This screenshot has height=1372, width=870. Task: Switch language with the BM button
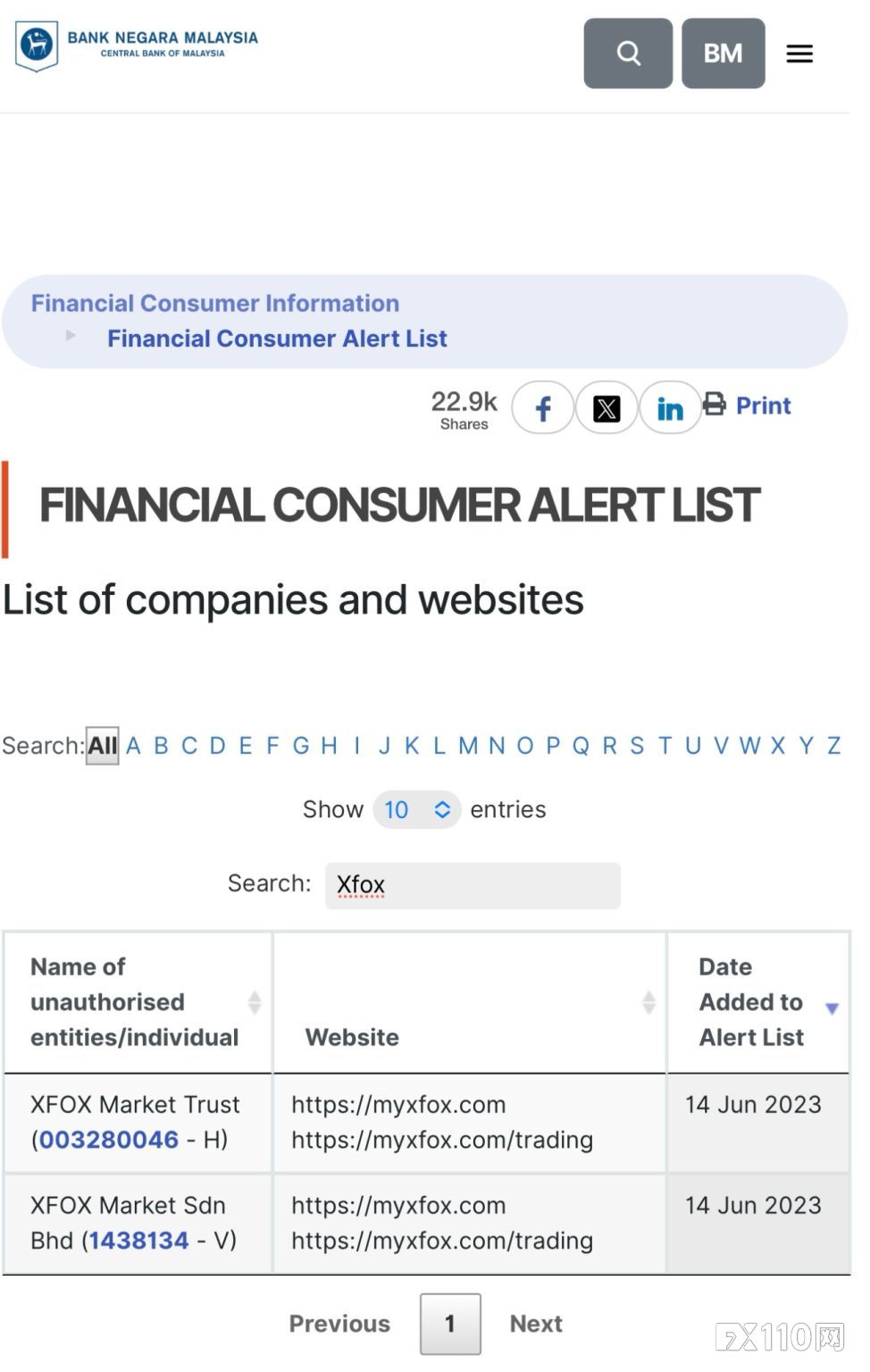[724, 54]
